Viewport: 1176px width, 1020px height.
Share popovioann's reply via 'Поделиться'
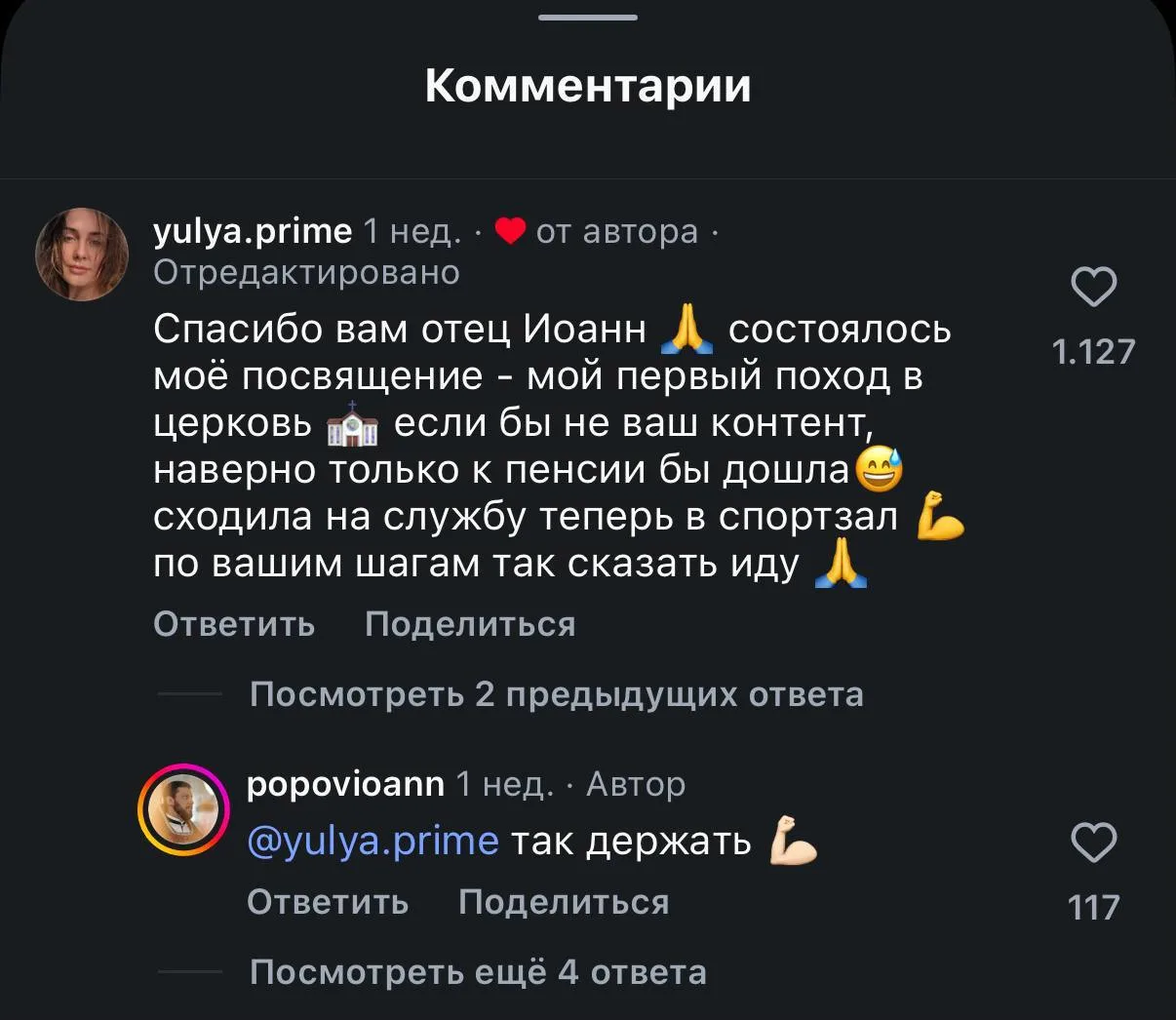pos(564,902)
